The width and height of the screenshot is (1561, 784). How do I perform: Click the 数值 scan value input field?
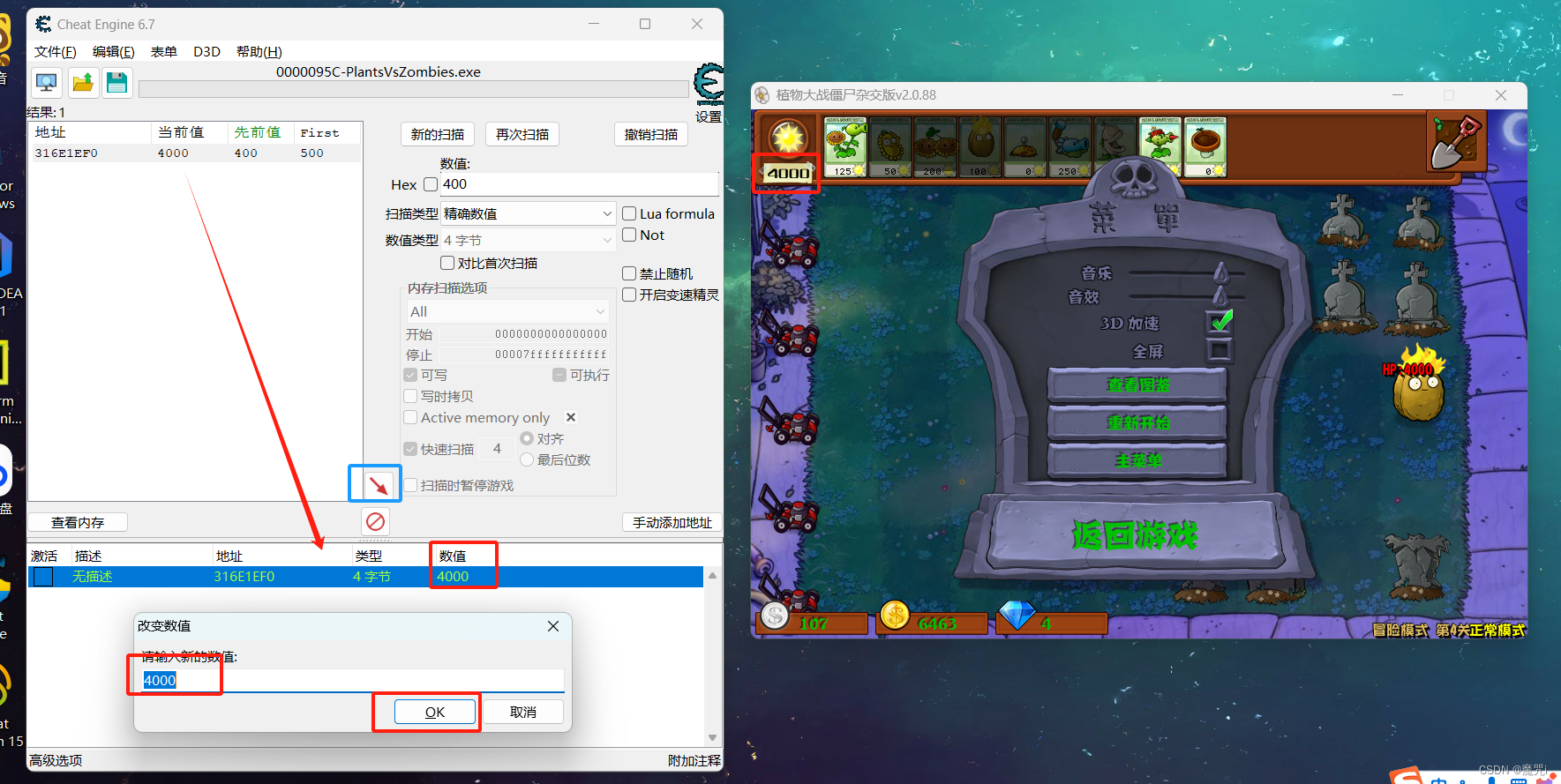[579, 184]
